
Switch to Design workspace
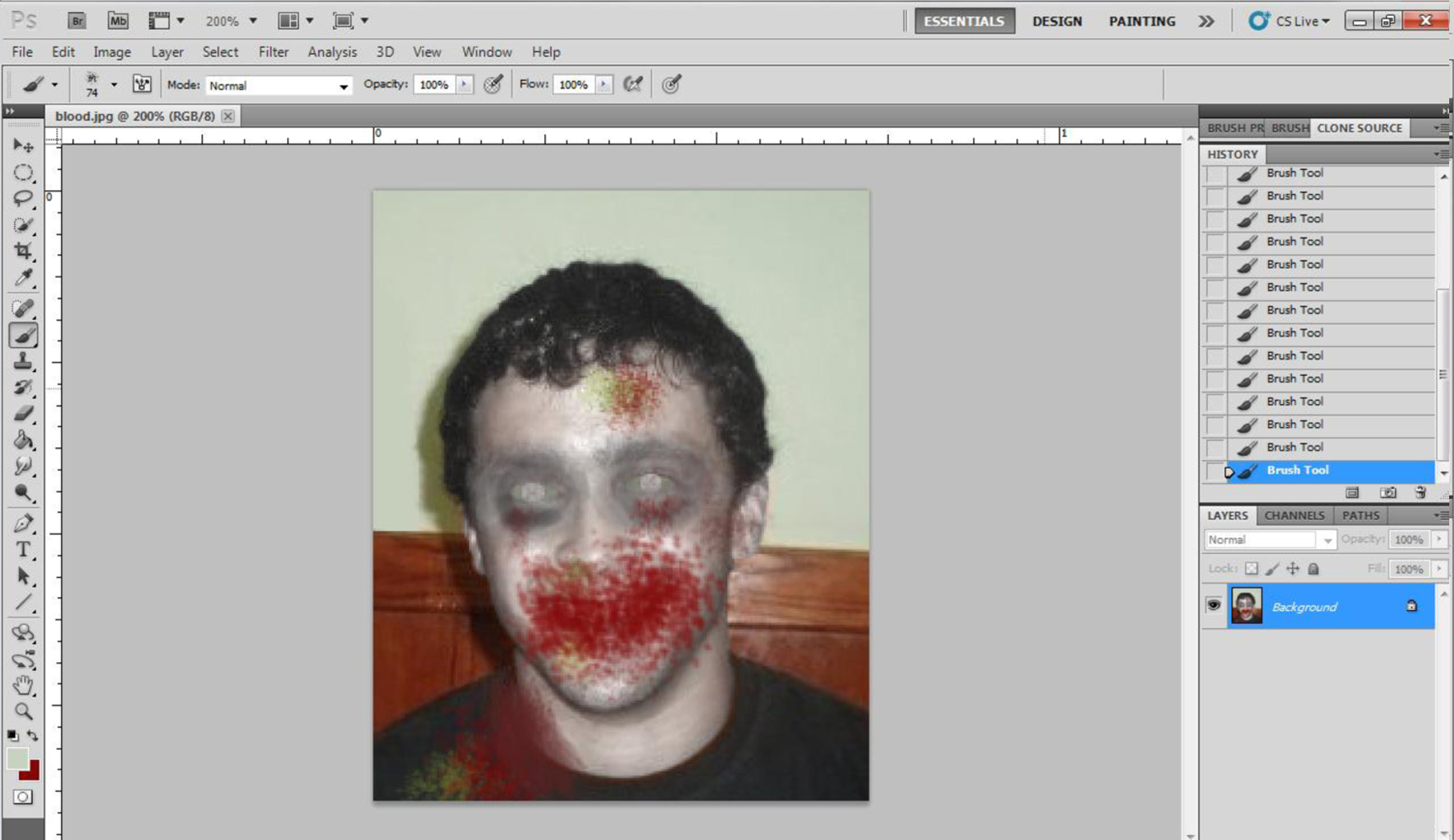1056,21
